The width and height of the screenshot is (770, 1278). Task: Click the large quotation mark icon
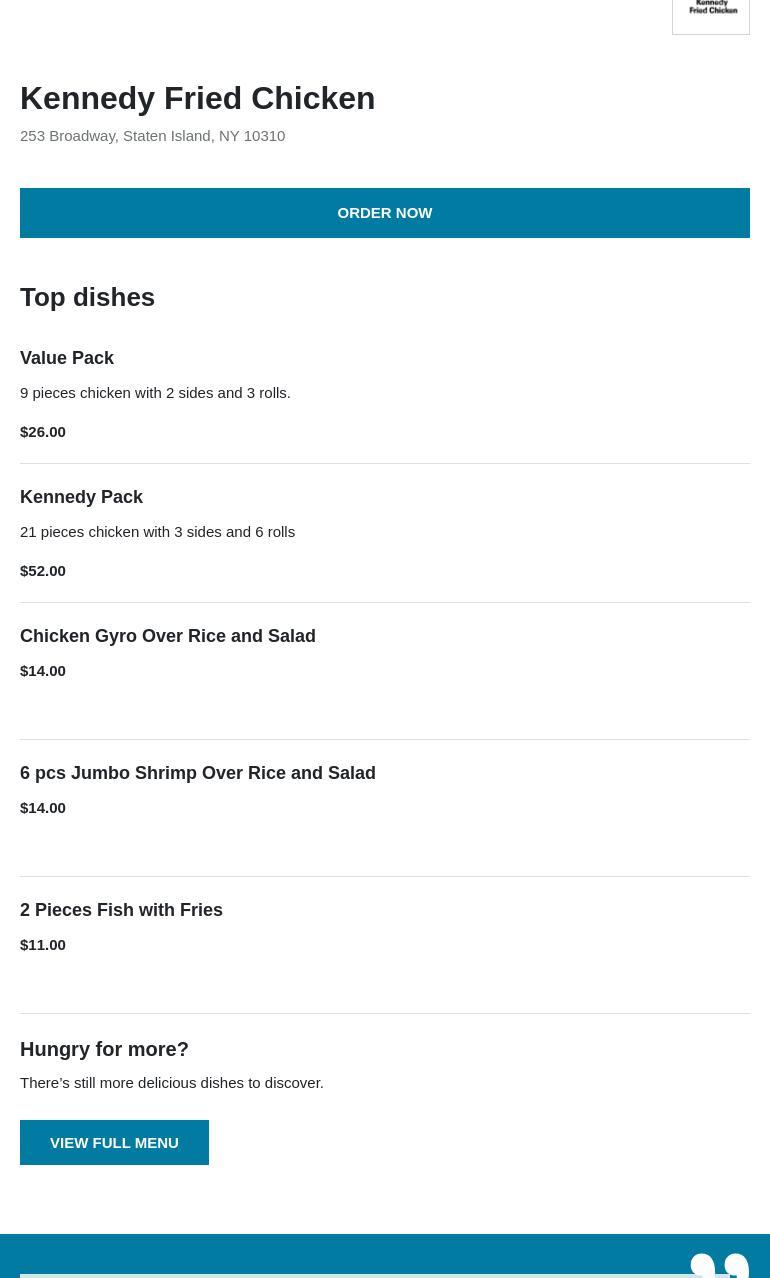coord(719,1265)
